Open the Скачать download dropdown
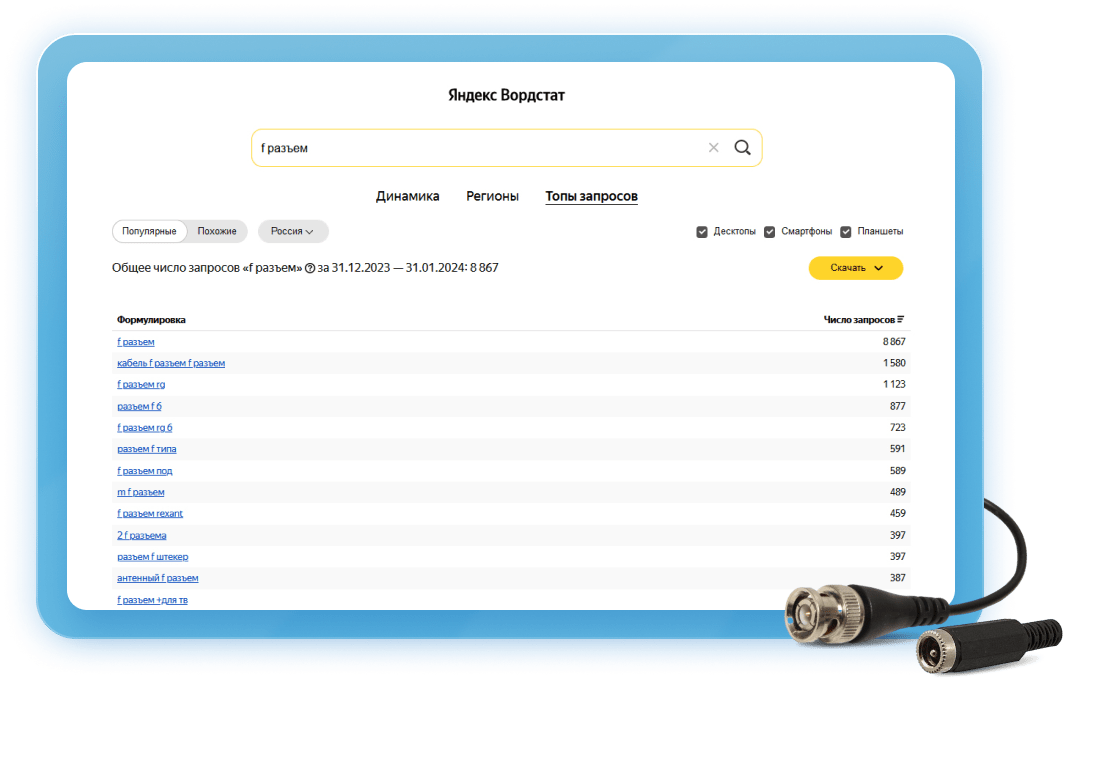Viewport: 1117px width, 758px height. tap(856, 268)
